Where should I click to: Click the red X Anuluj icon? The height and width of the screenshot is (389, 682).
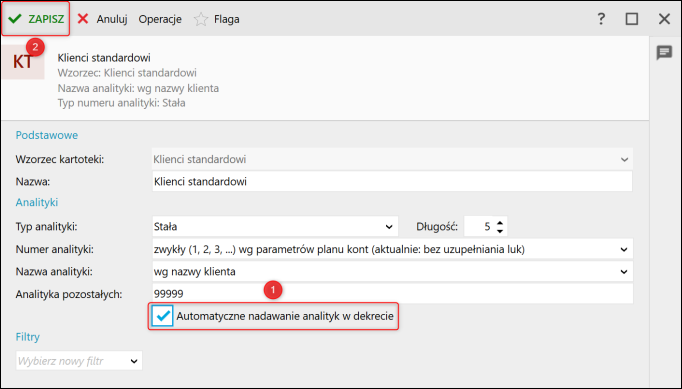point(83,19)
